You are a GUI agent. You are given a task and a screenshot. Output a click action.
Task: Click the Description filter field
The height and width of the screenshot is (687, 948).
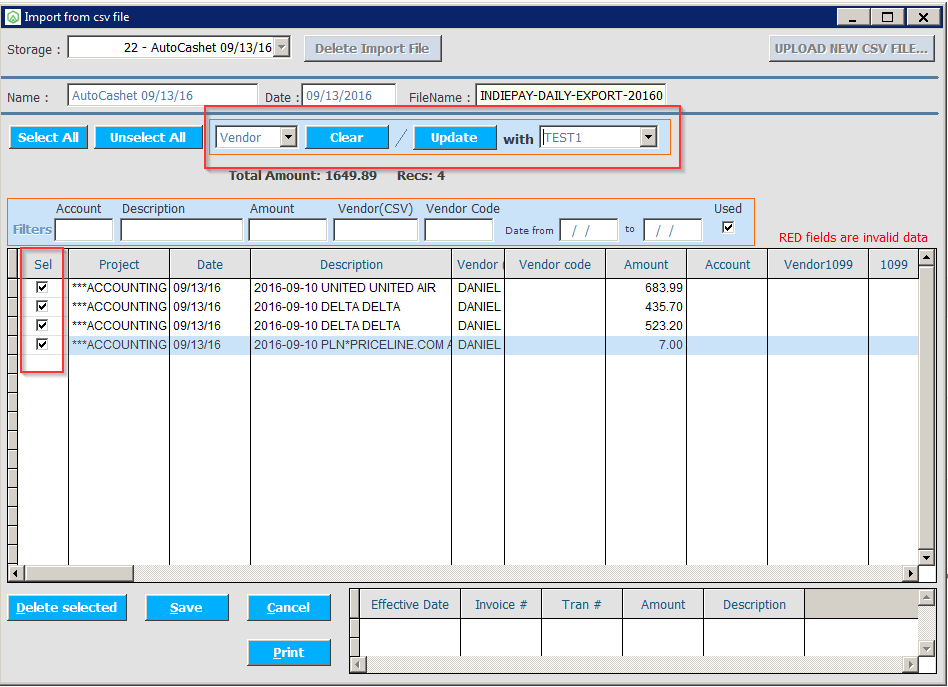[x=181, y=230]
